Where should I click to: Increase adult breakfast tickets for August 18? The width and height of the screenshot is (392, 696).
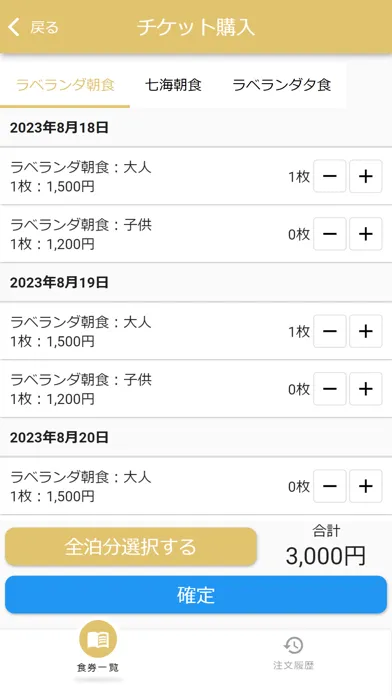tap(365, 176)
